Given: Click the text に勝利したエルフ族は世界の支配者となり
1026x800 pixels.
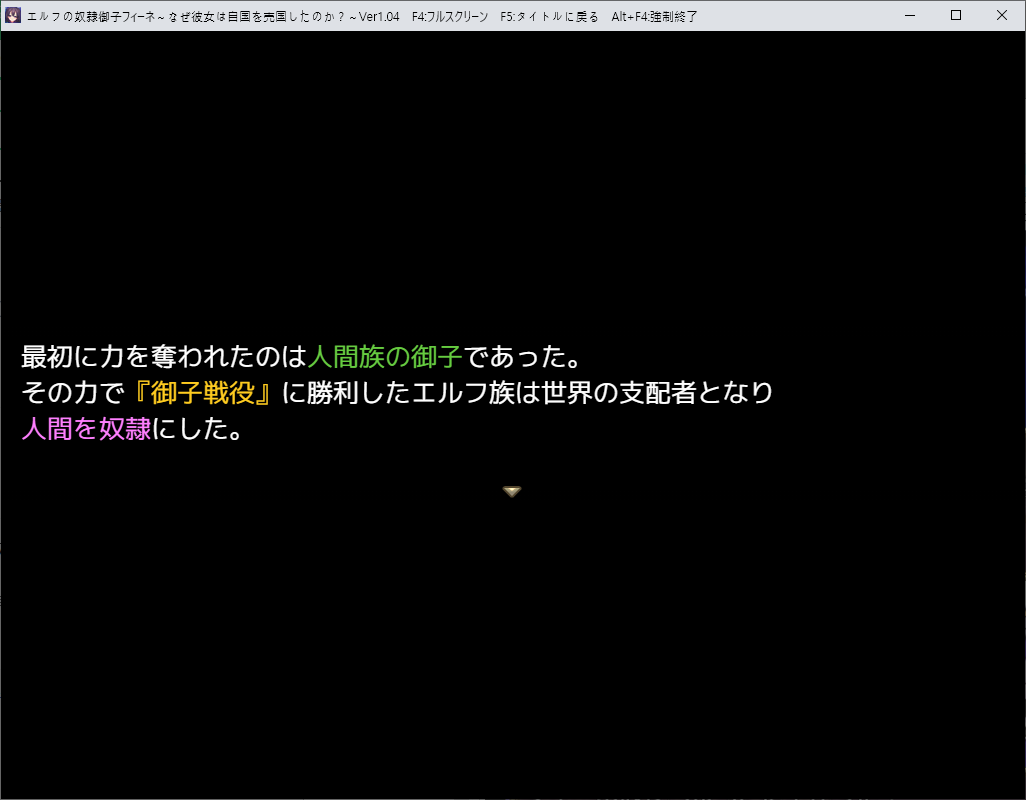Looking at the screenshot, I should click(527, 392).
